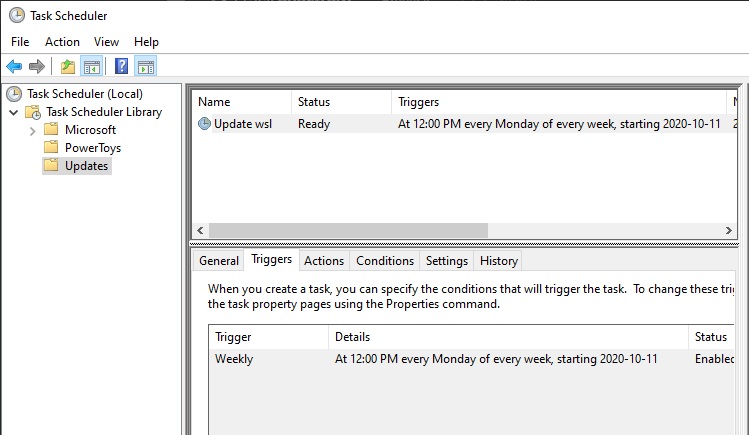Click the Up One Level folder icon

point(67,67)
